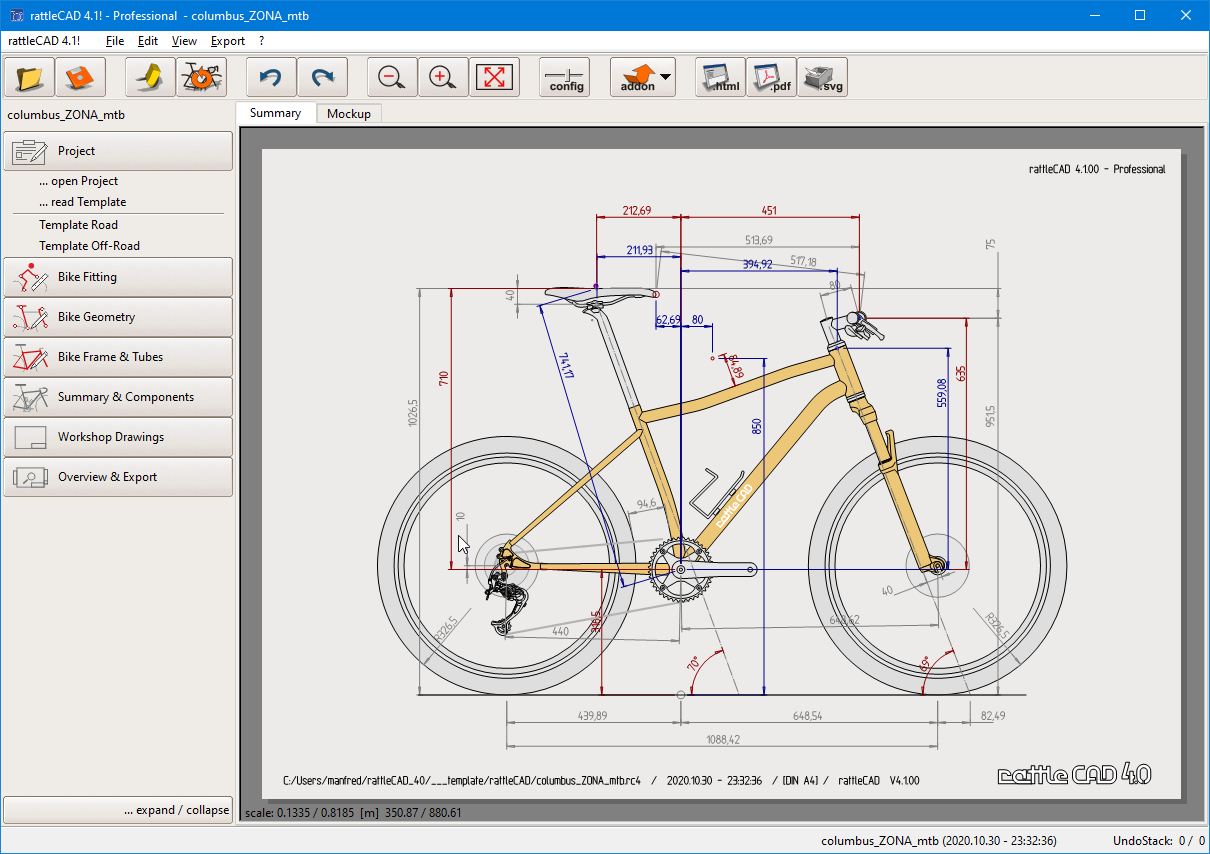Click the 439,89 chainstay dimension
The image size is (1210, 854).
coord(594,716)
